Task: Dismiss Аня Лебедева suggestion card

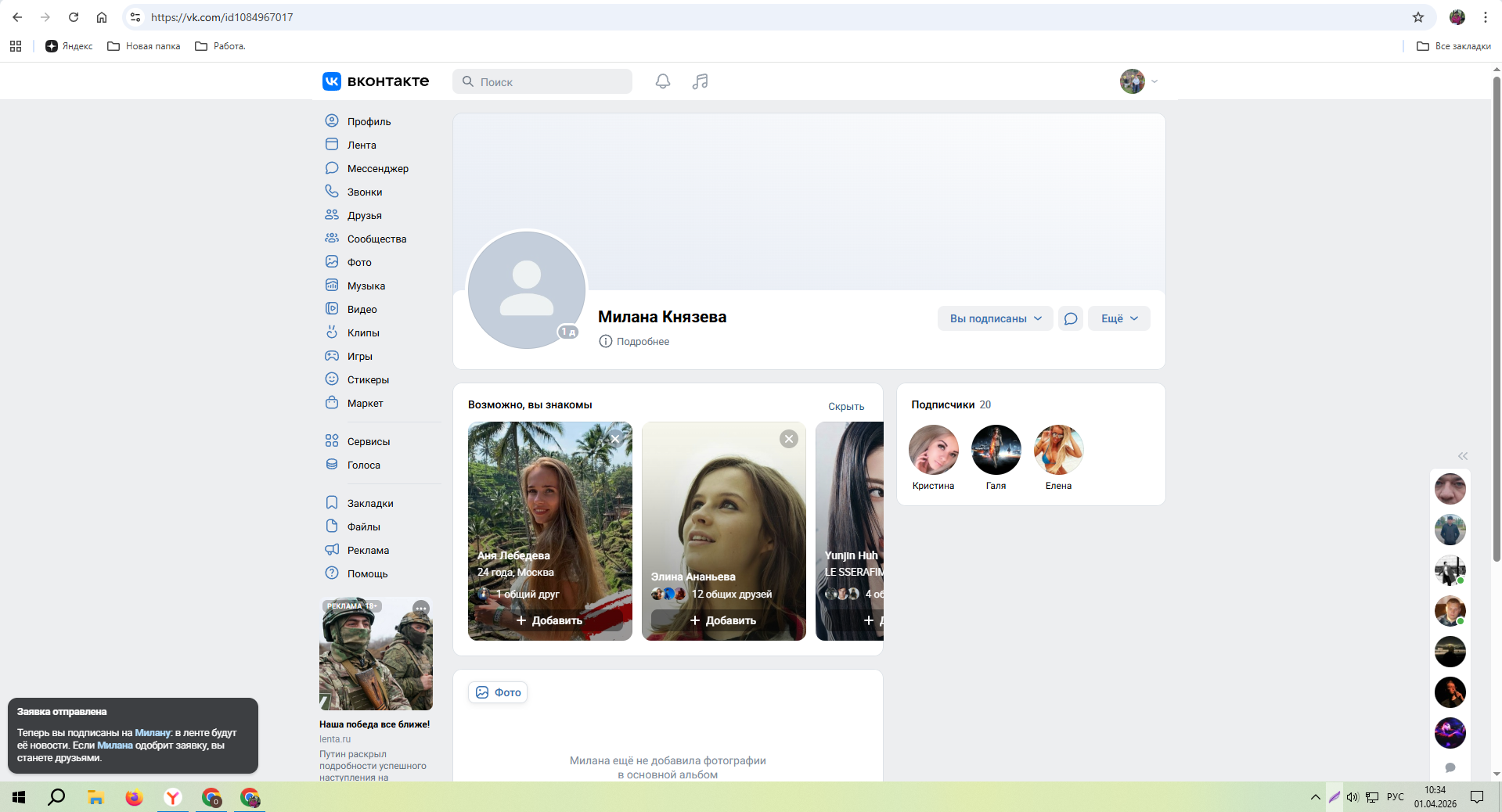Action: (x=615, y=439)
